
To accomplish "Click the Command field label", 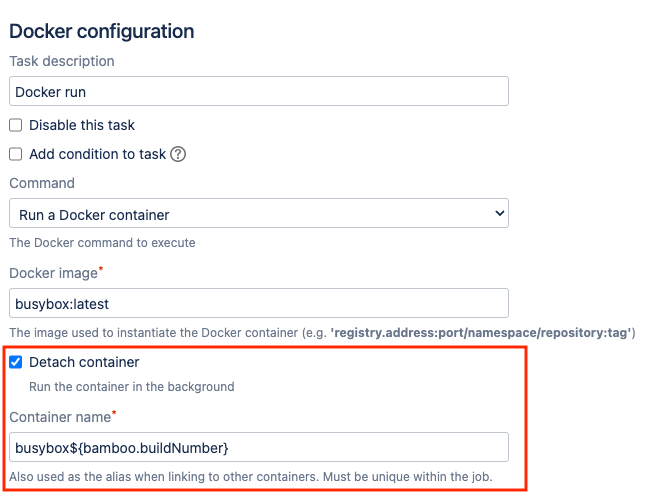I will coord(42,183).
